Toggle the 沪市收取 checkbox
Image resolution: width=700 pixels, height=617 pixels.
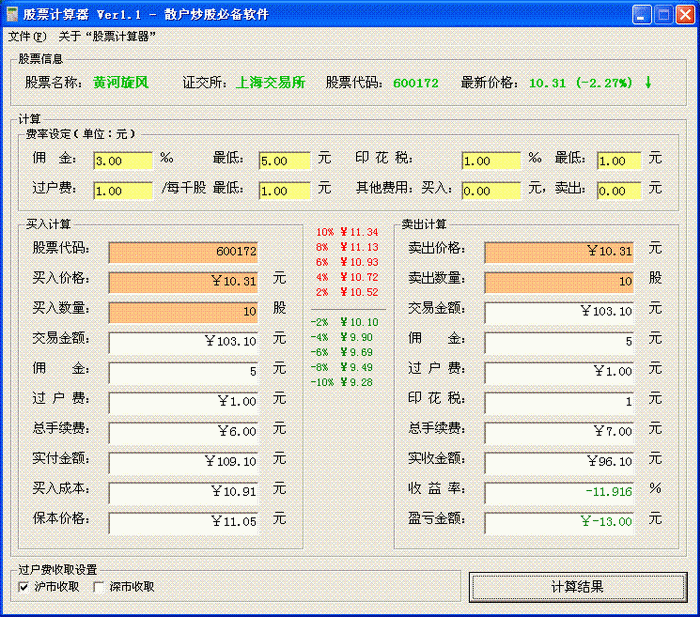click(24, 587)
